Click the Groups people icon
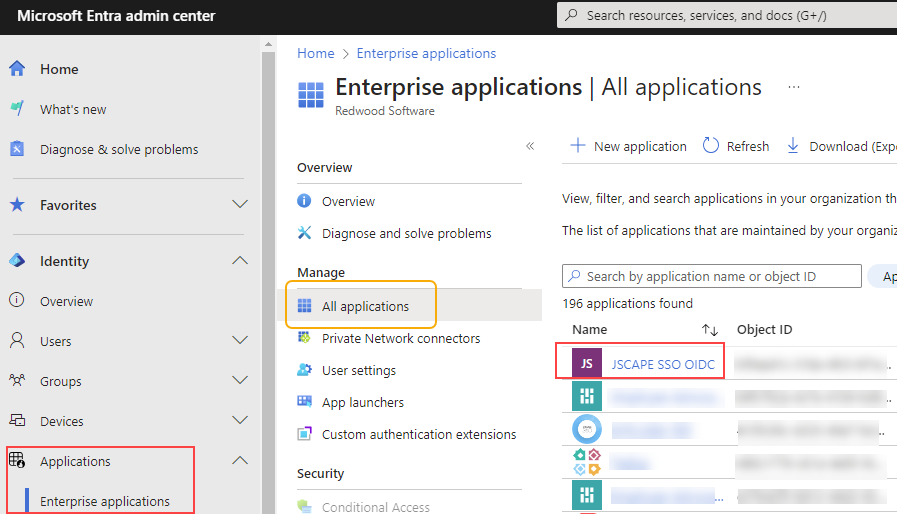897x514 pixels. coord(17,380)
